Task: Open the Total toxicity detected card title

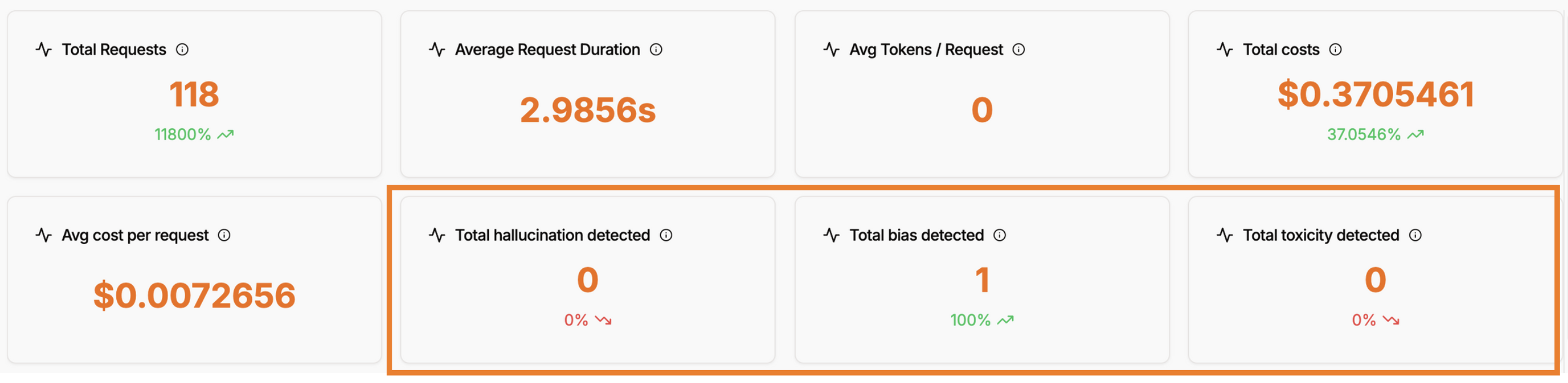Action: click(1321, 235)
